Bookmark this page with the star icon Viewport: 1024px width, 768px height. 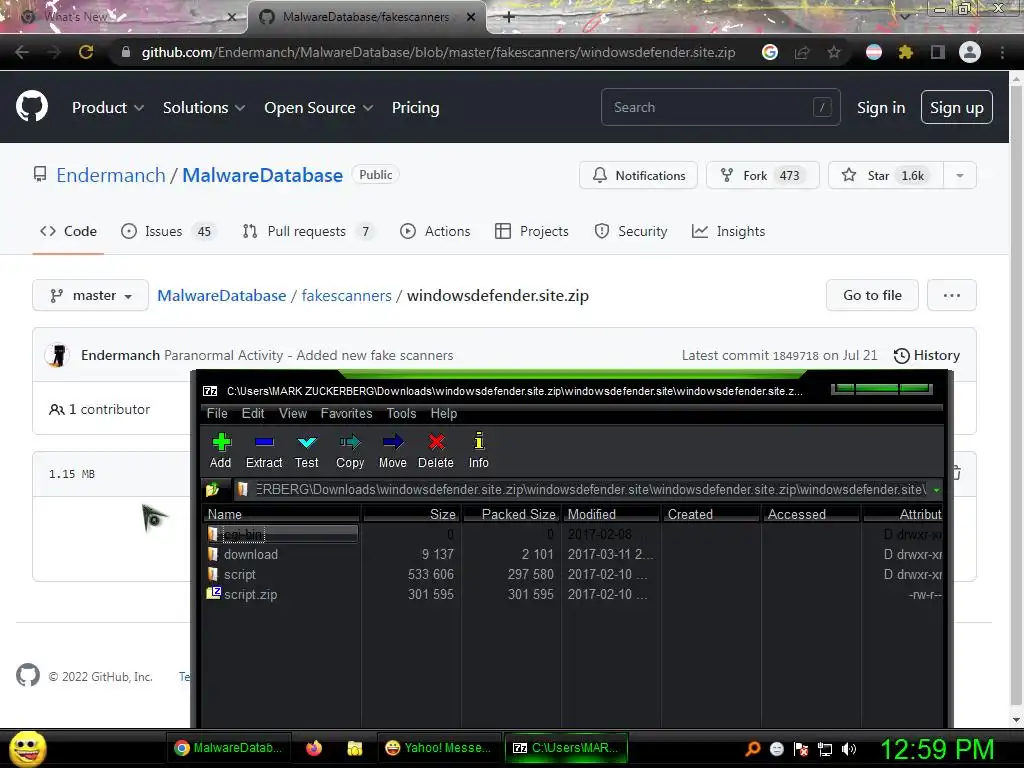pos(834,52)
